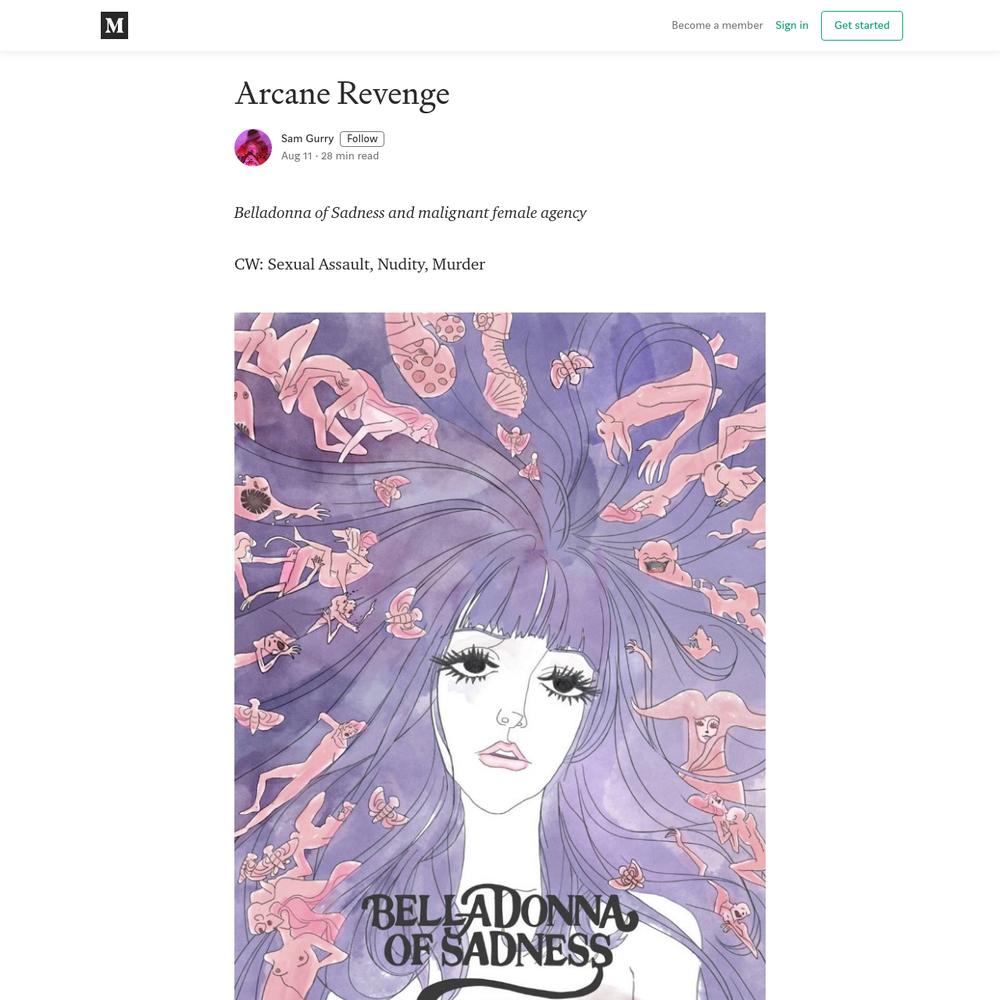Click the woman's pink lips in poster
Viewport: 1000px width, 1000px height.
point(503,754)
